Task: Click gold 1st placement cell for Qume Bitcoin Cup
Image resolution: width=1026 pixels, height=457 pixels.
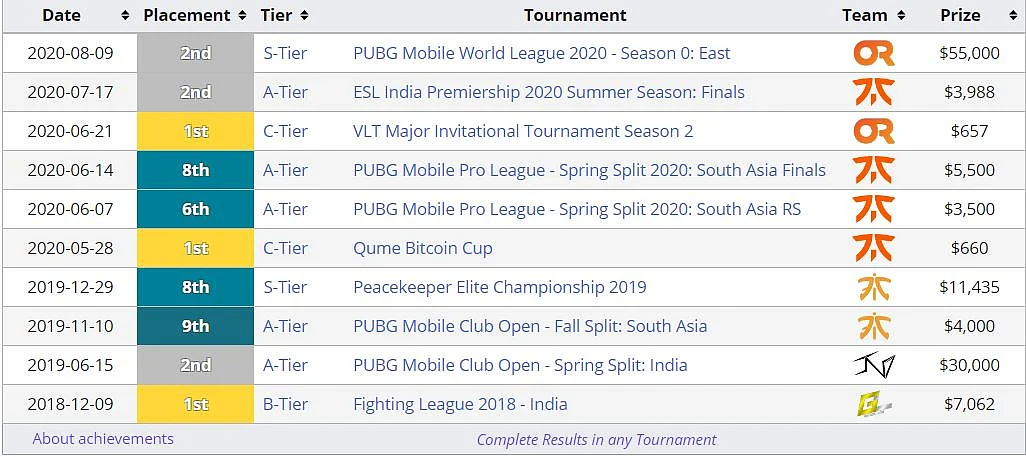Action: click(x=196, y=248)
